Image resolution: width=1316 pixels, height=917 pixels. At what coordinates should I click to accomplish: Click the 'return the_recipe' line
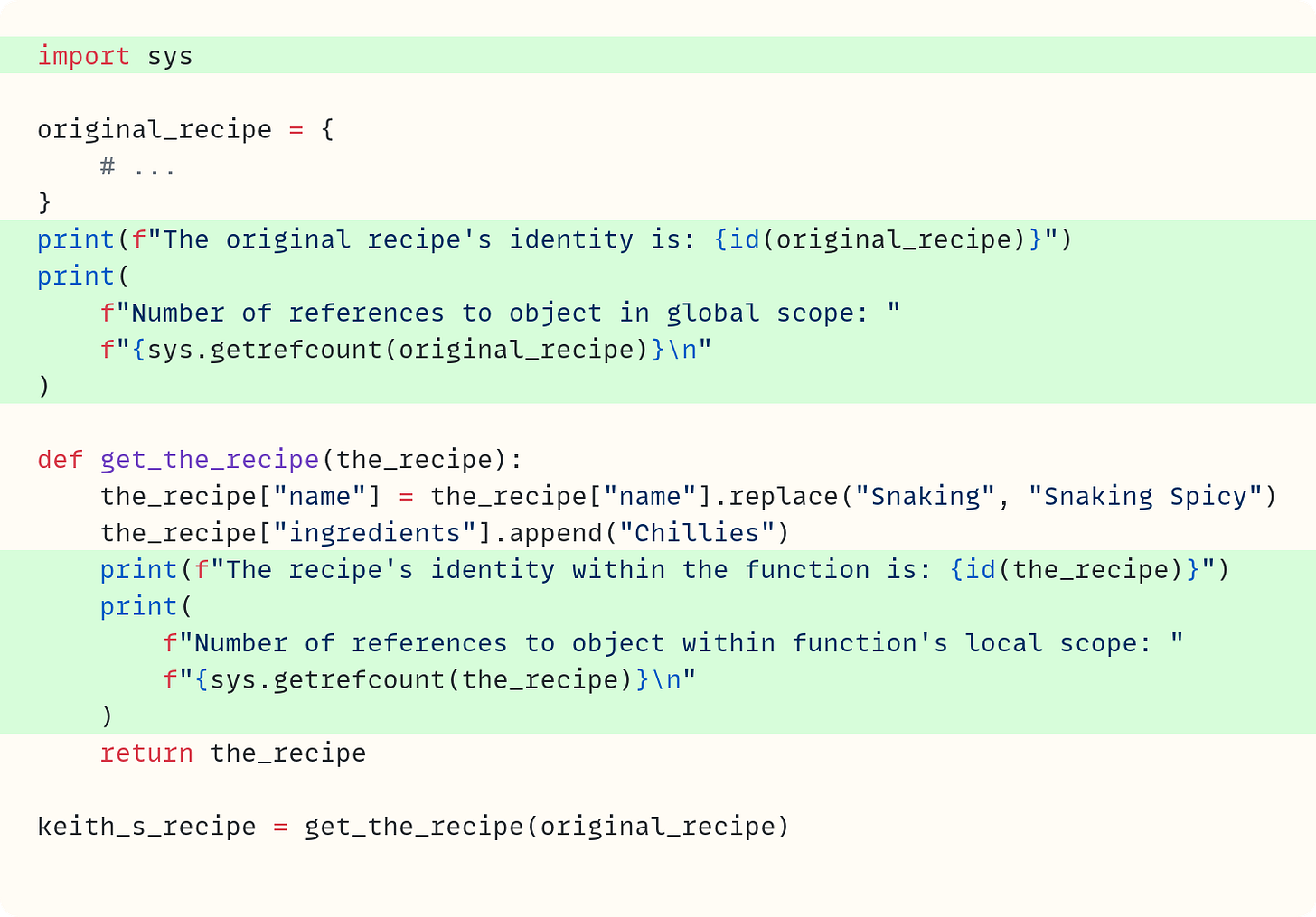(x=233, y=753)
